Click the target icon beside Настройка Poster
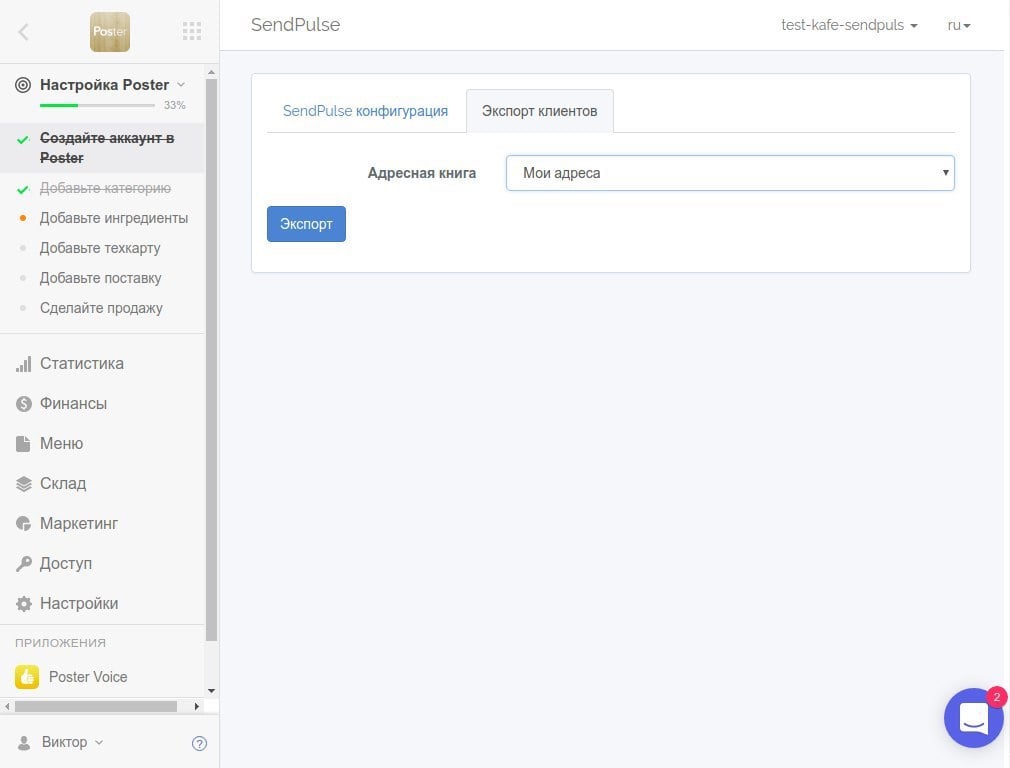The height and width of the screenshot is (768, 1010). pyautogui.click(x=23, y=85)
